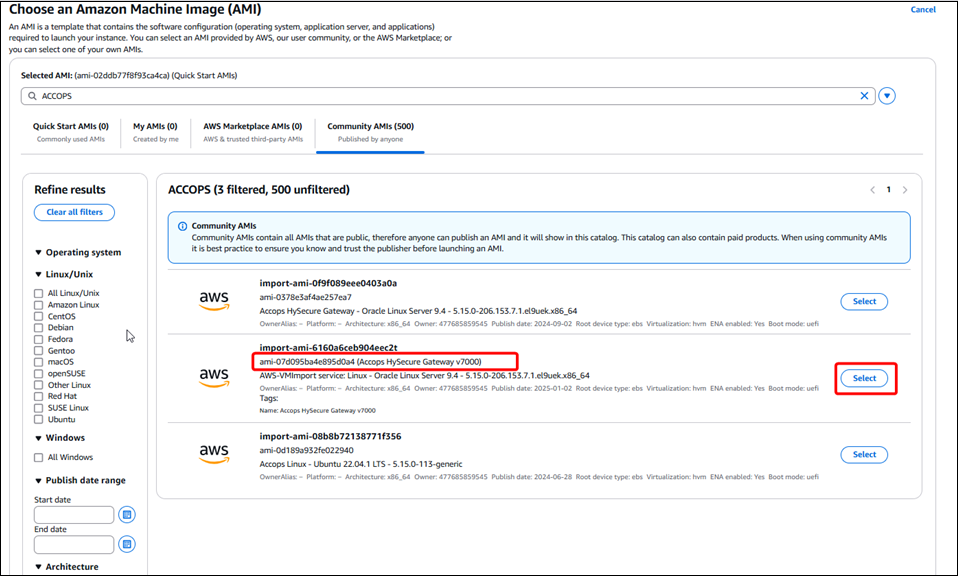Viewport: 958px width, 576px height.
Task: Tick the All Windows checkbox
Action: (39, 458)
